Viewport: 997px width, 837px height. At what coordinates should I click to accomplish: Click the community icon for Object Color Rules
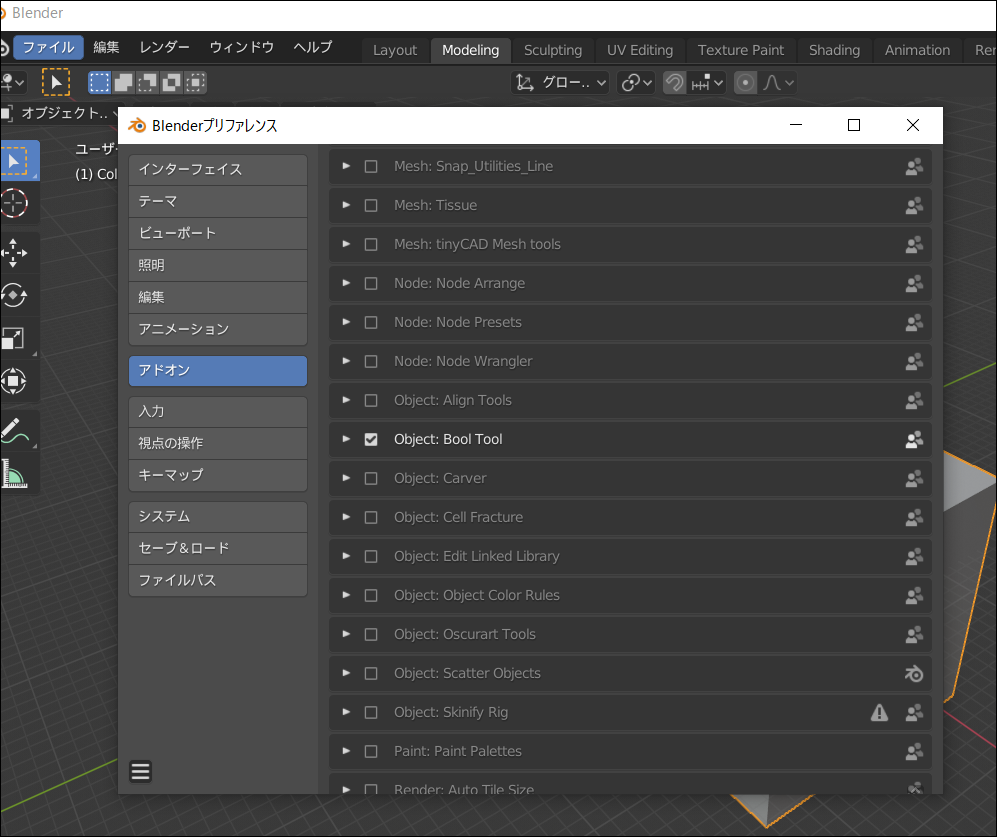tap(914, 595)
